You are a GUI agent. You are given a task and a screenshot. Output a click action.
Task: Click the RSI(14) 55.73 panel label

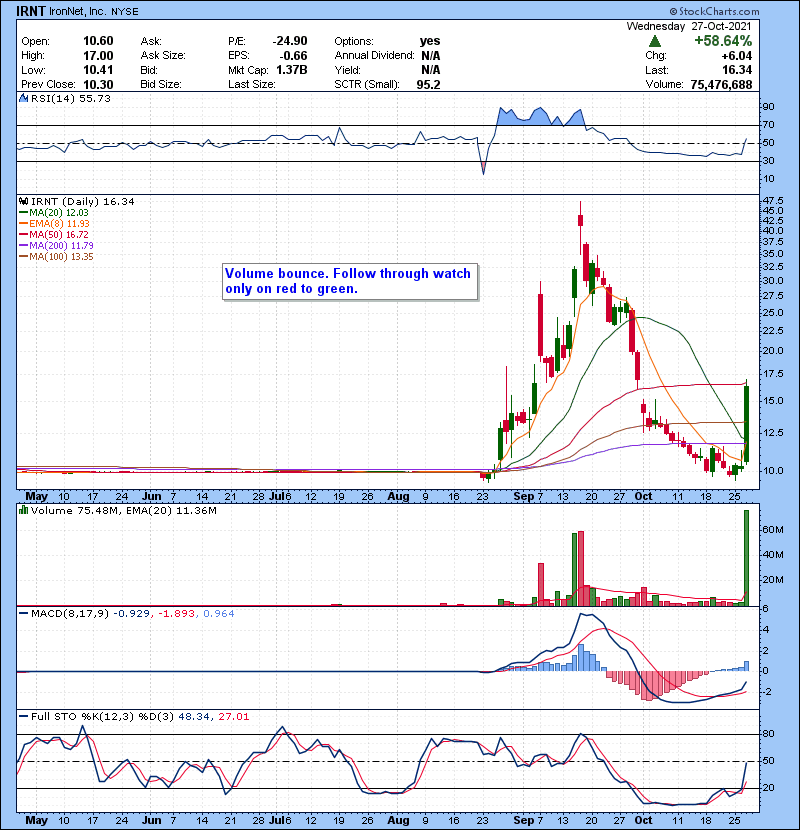71,98
